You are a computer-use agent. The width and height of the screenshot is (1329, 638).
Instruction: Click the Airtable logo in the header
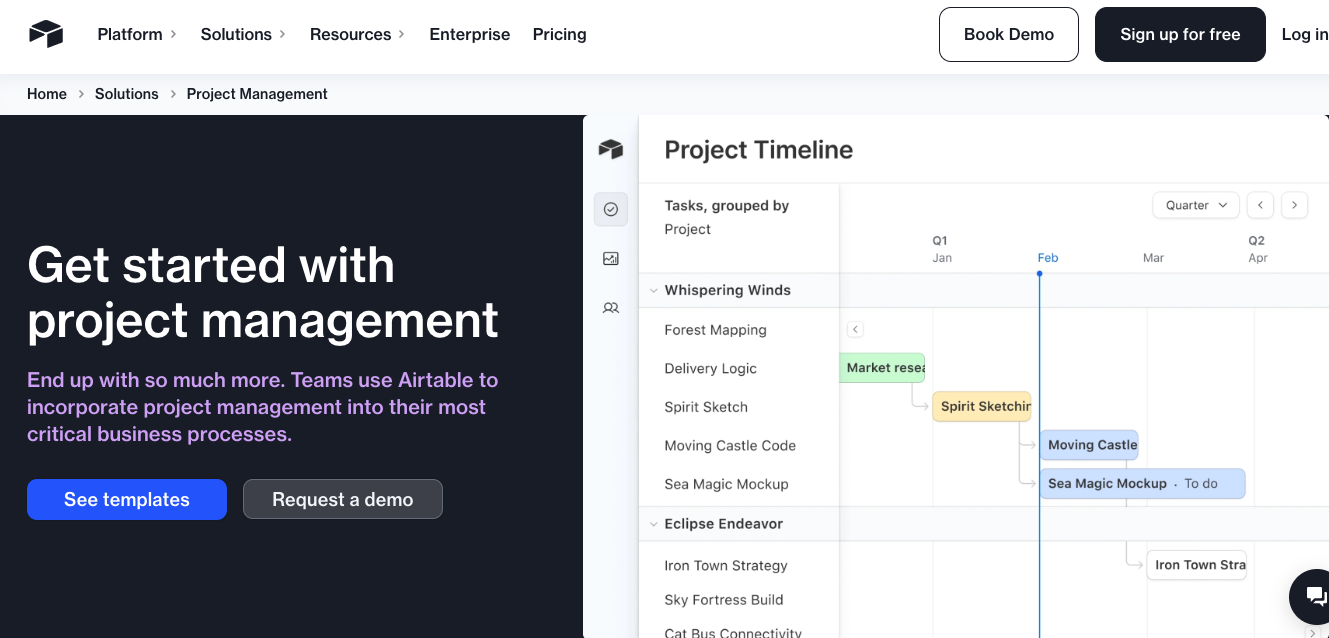(46, 34)
